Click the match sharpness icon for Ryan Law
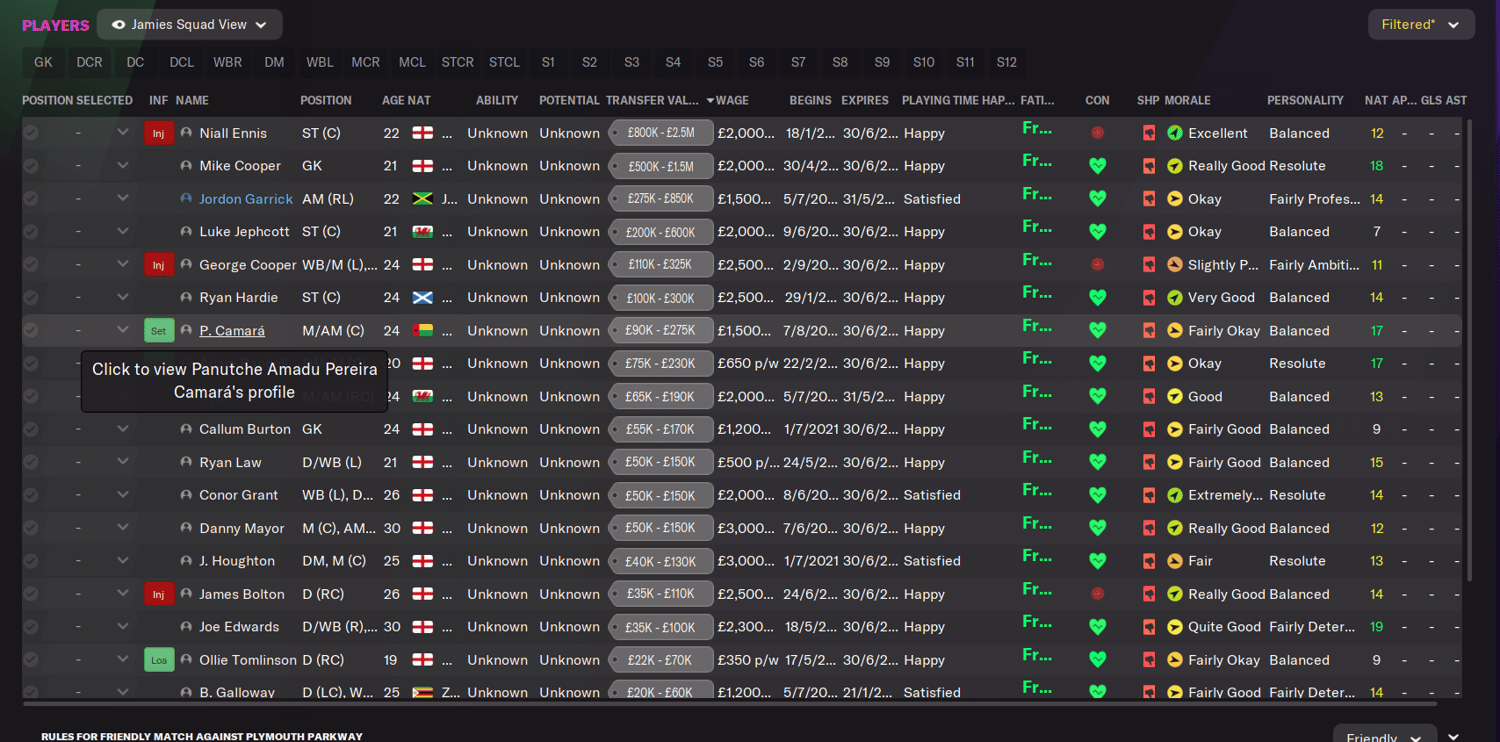The image size is (1500, 742). 1149,463
